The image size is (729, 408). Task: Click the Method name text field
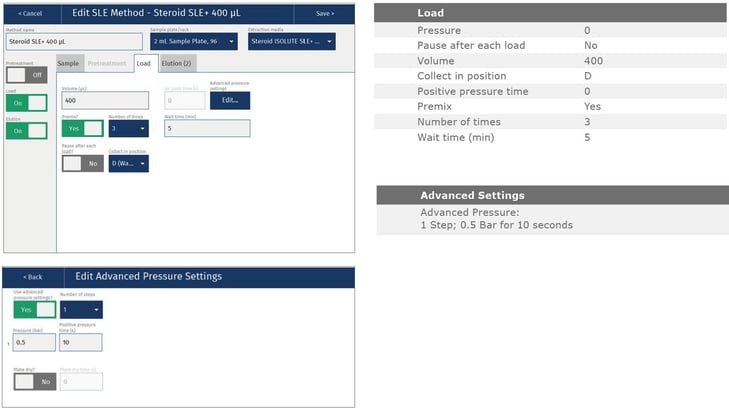coord(75,42)
